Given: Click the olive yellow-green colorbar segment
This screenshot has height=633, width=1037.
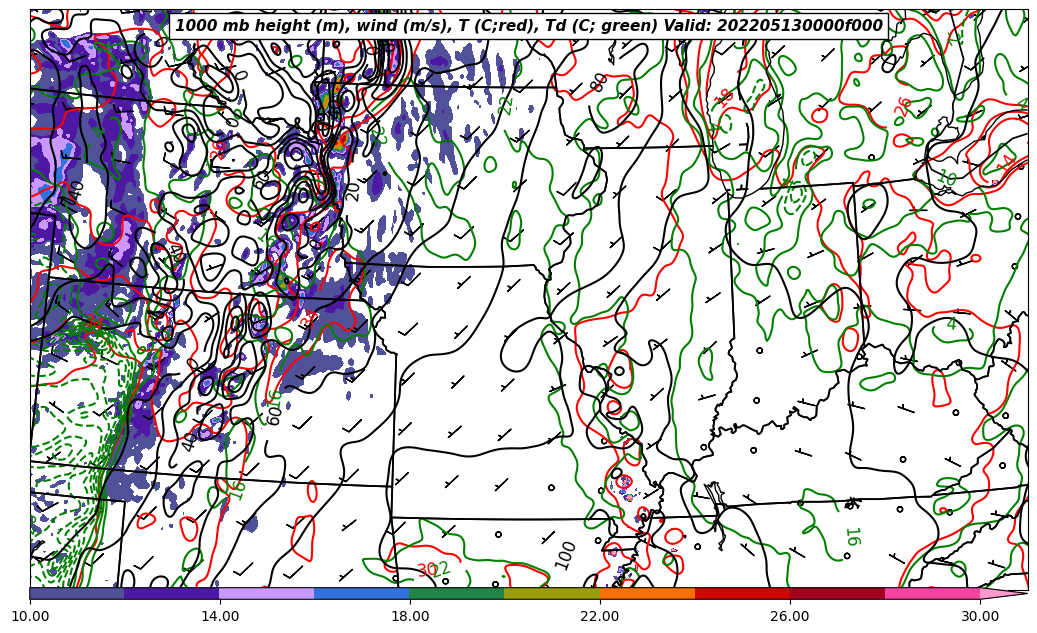Looking at the screenshot, I should click(x=551, y=593).
